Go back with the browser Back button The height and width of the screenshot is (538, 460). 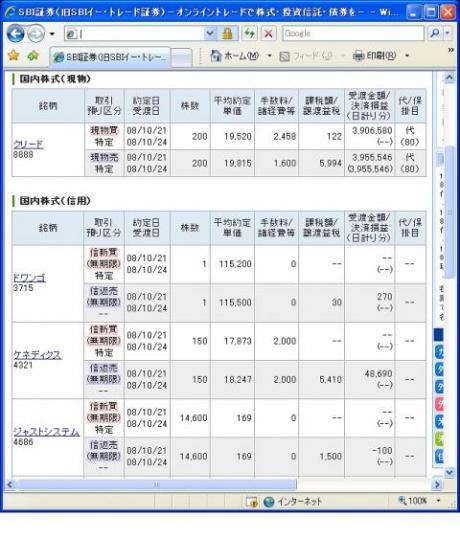pos(15,34)
